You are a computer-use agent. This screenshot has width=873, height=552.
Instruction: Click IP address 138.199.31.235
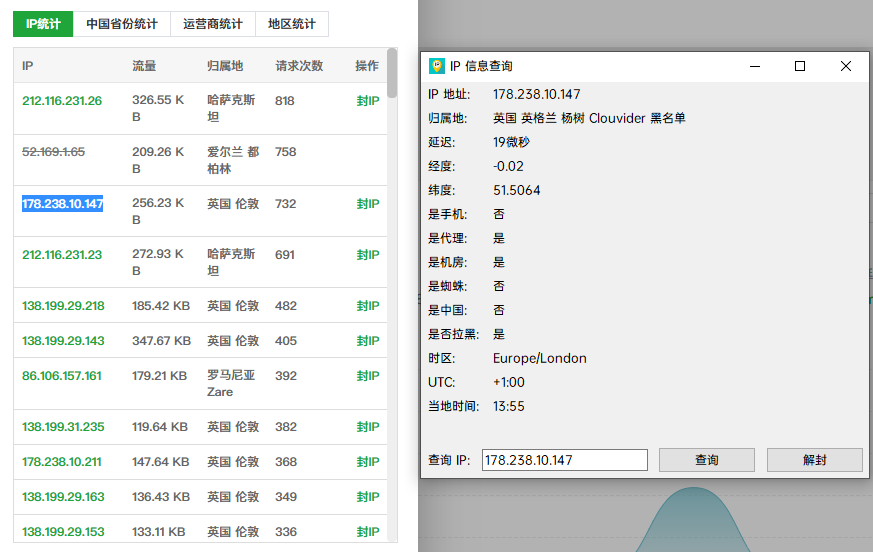pyautogui.click(x=63, y=427)
